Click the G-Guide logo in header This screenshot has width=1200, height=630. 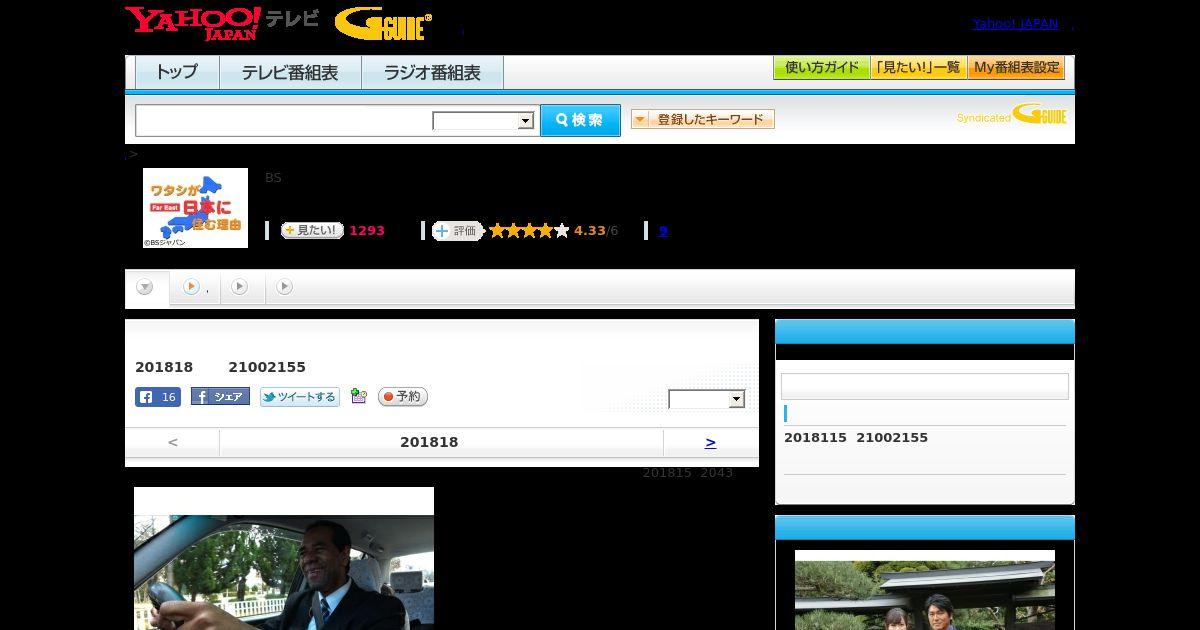coord(383,23)
